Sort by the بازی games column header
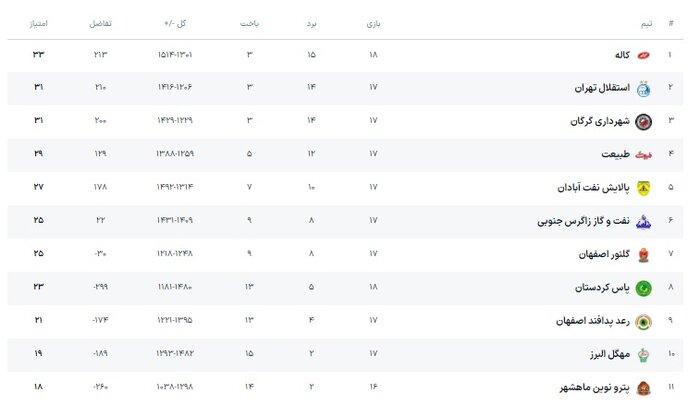Image resolution: width=700 pixels, height=406 pixels. pyautogui.click(x=374, y=22)
